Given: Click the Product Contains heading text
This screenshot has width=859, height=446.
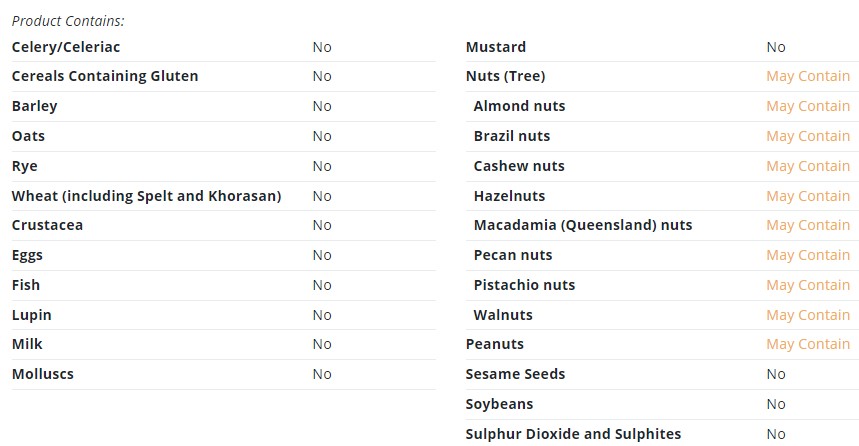Looking at the screenshot, I should point(68,21).
